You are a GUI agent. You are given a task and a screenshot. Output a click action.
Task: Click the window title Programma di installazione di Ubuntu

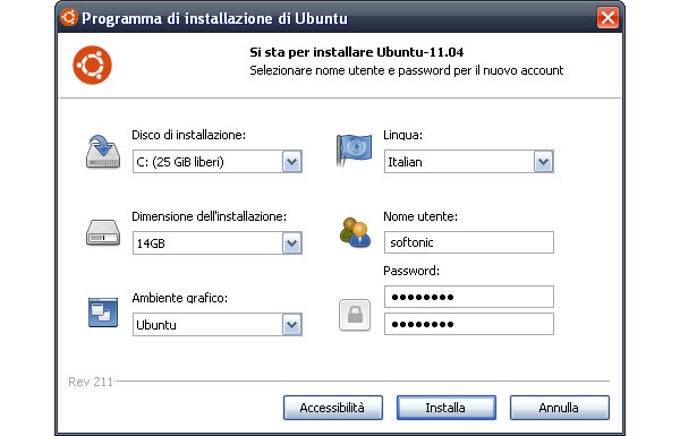tap(214, 19)
